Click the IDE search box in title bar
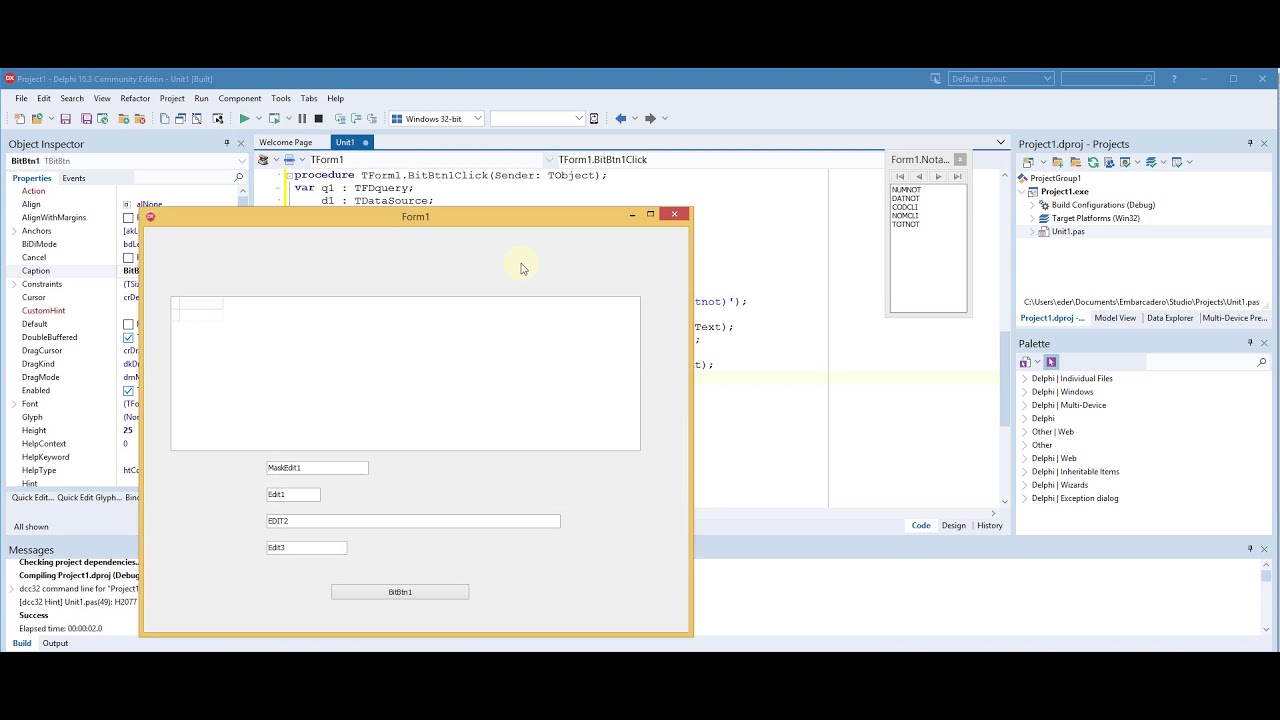The height and width of the screenshot is (720, 1280). point(1108,78)
